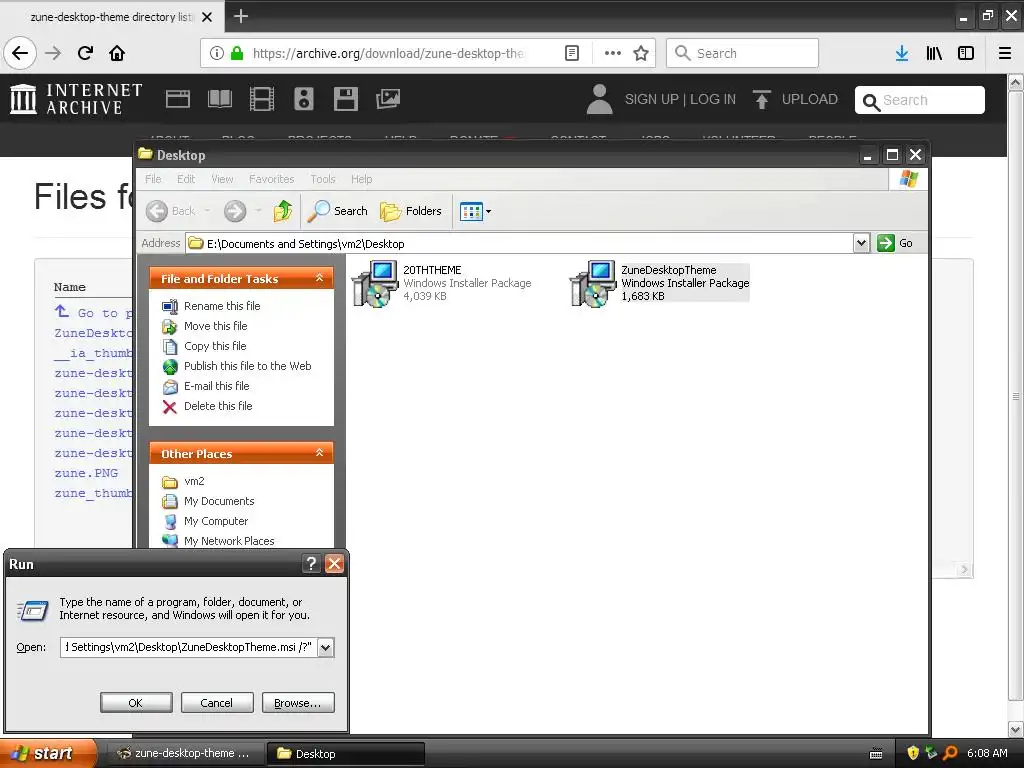Open Explorer Tools menu
The width and height of the screenshot is (1024, 768).
point(323,179)
